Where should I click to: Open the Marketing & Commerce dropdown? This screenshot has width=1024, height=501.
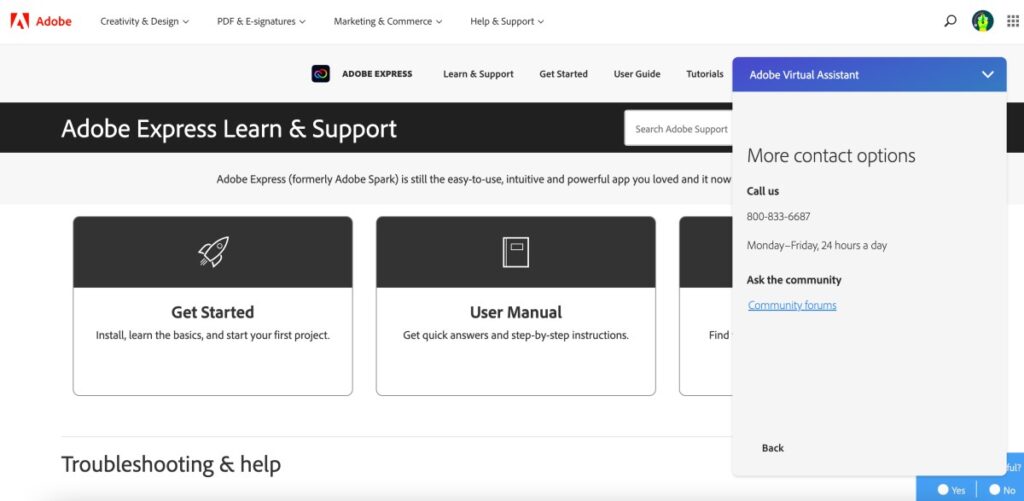(x=388, y=21)
